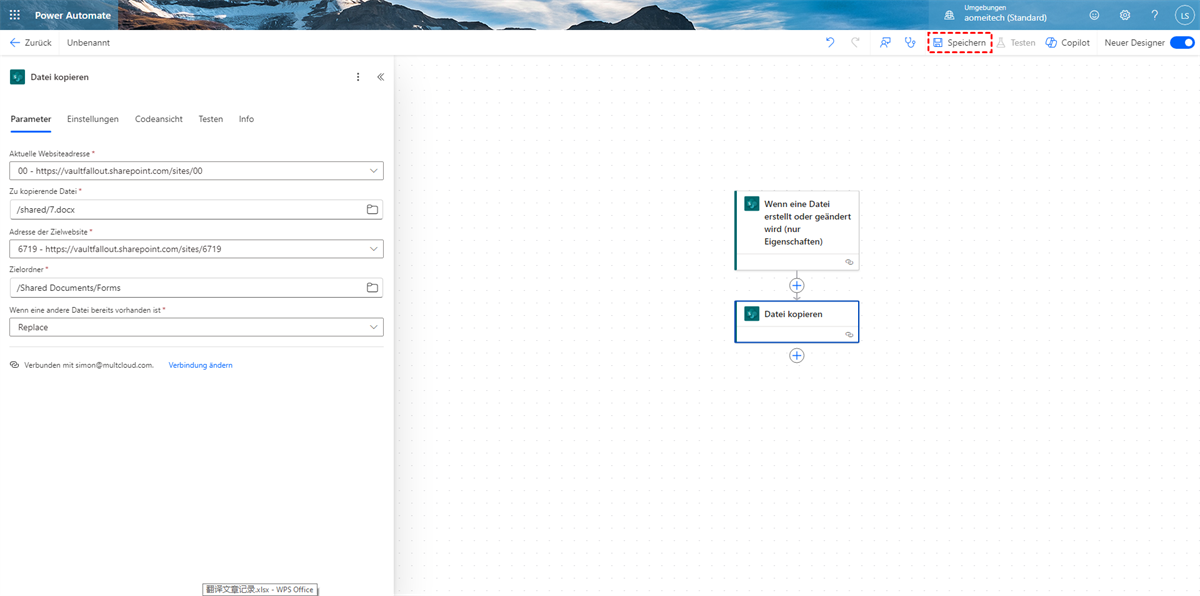Open Copilot from the toolbar
Viewport: 1200px width, 596px height.
[x=1068, y=43]
